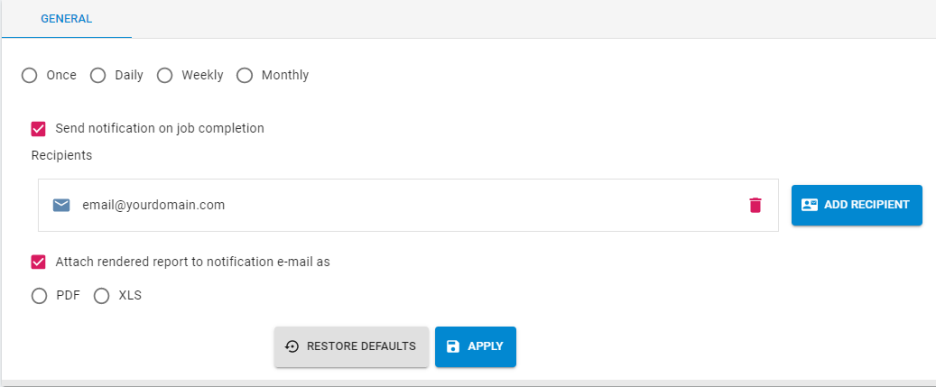936x387 pixels.
Task: Click the envelope icon beside the email address
Action: click(61, 205)
